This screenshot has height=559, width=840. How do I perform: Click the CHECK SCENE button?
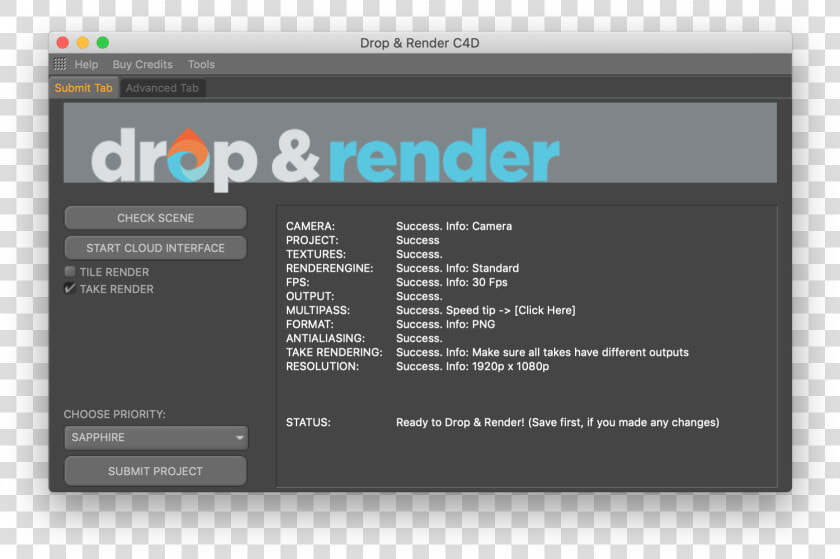point(155,218)
